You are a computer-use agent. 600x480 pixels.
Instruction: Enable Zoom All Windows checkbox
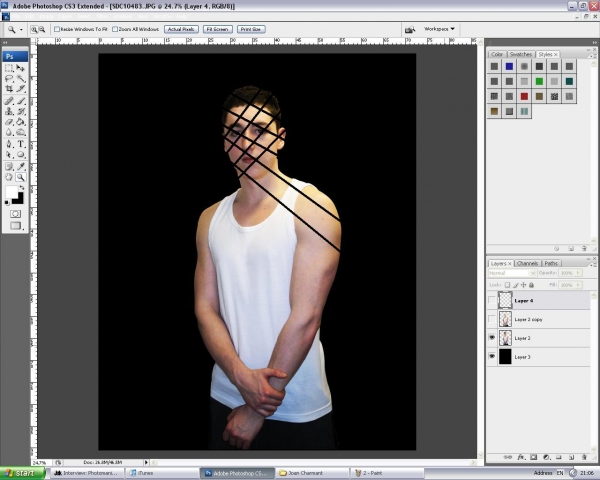pyautogui.click(x=115, y=29)
